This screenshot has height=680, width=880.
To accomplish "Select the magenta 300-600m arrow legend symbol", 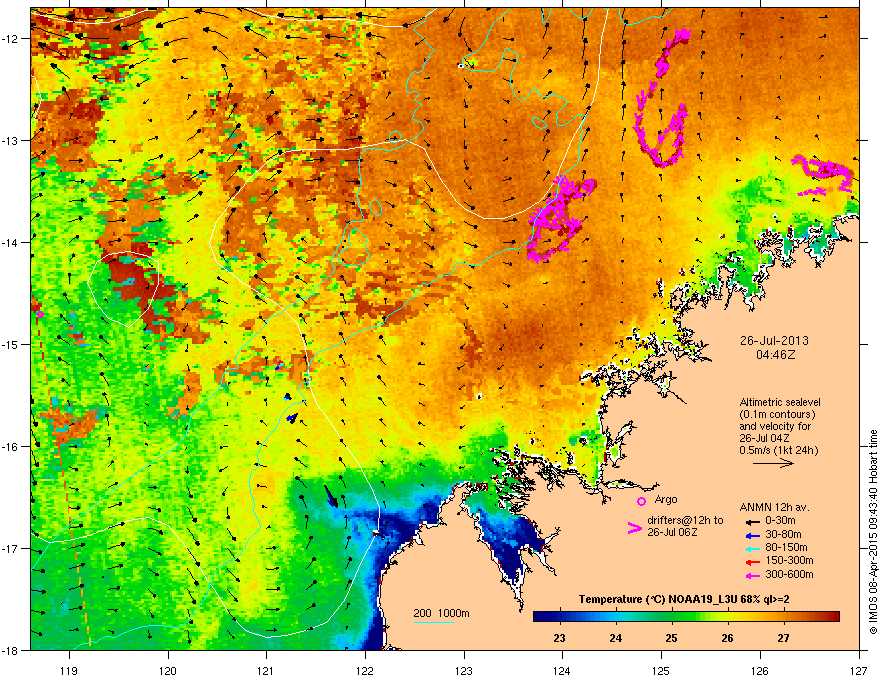I will pyautogui.click(x=753, y=576).
